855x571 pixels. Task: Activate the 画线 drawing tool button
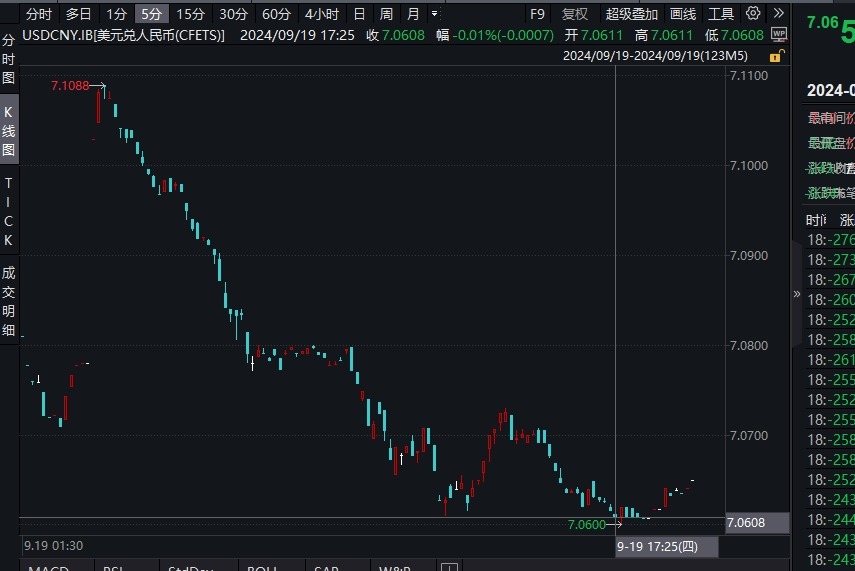683,14
